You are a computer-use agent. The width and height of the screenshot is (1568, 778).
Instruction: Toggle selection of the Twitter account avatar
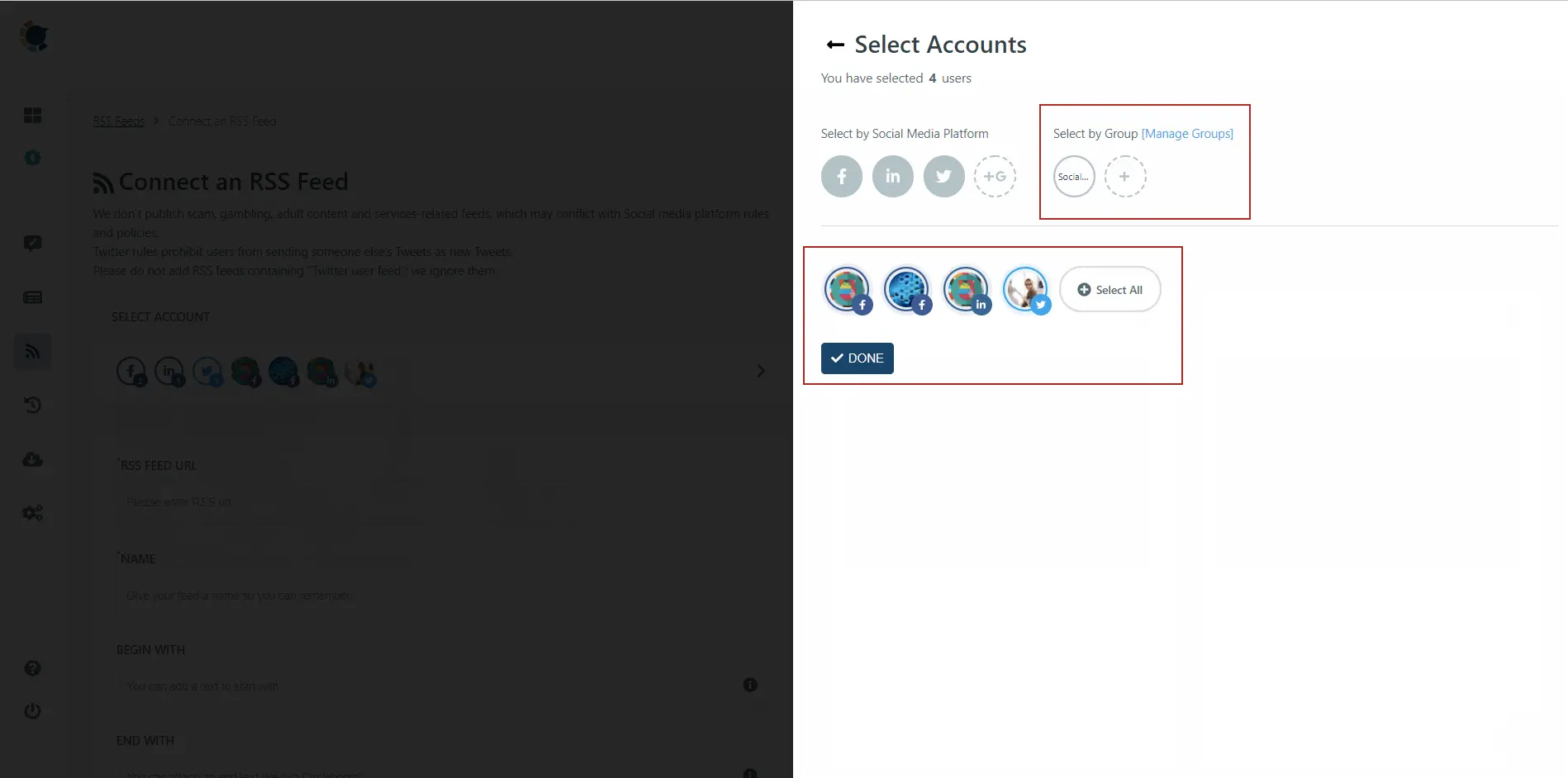coord(1024,289)
